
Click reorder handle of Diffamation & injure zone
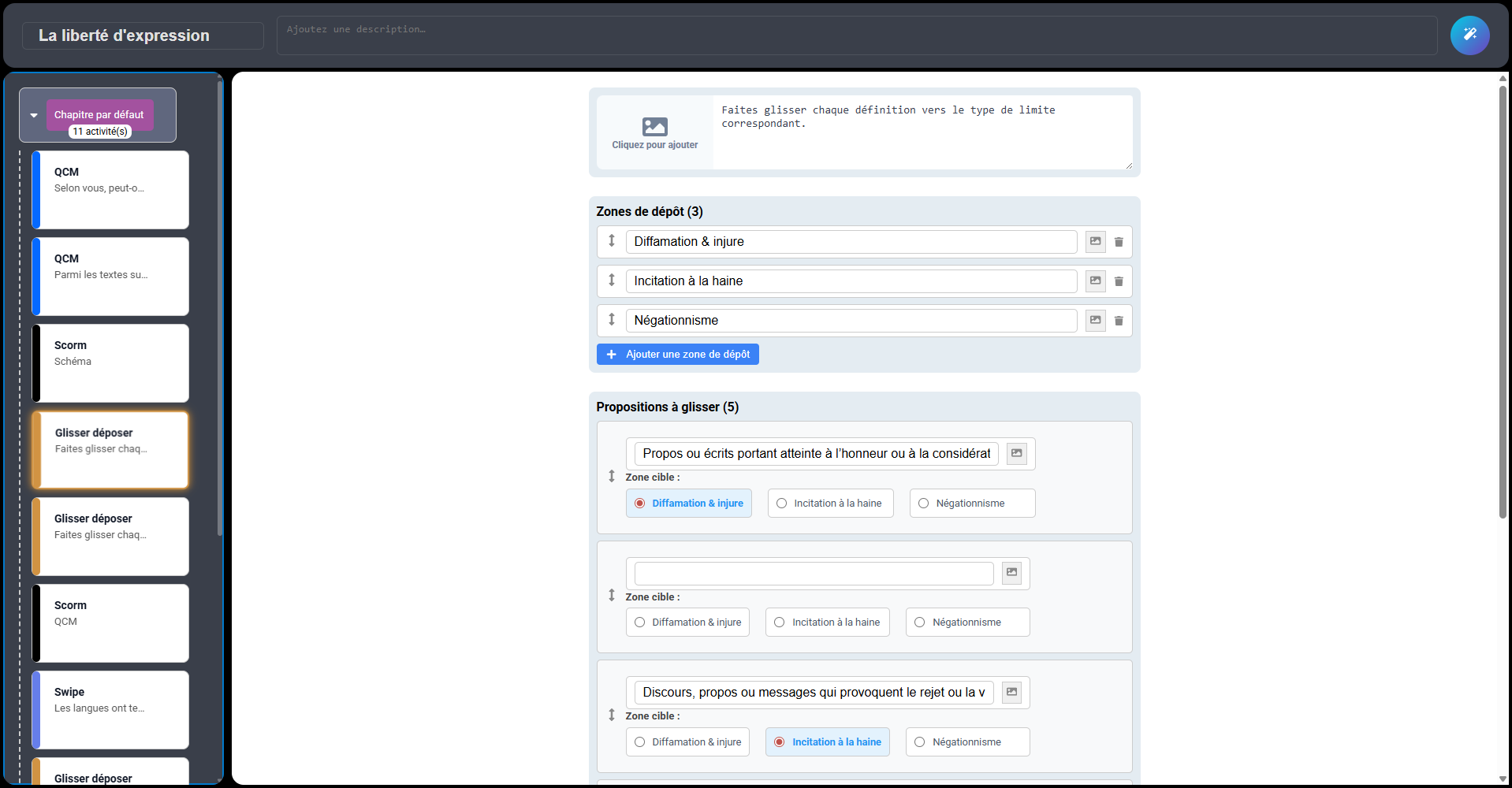coord(611,241)
